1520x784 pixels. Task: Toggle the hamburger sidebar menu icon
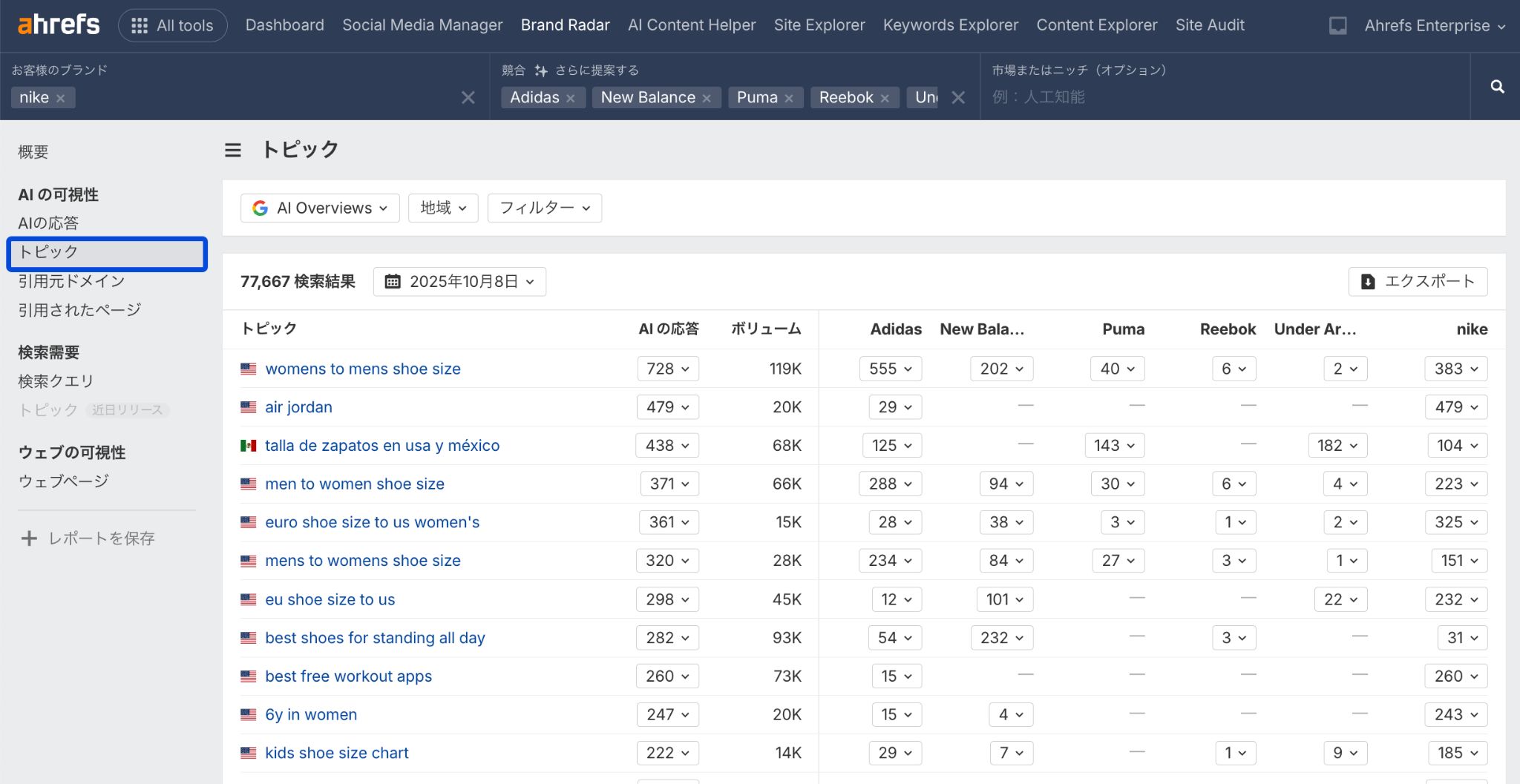coord(233,151)
